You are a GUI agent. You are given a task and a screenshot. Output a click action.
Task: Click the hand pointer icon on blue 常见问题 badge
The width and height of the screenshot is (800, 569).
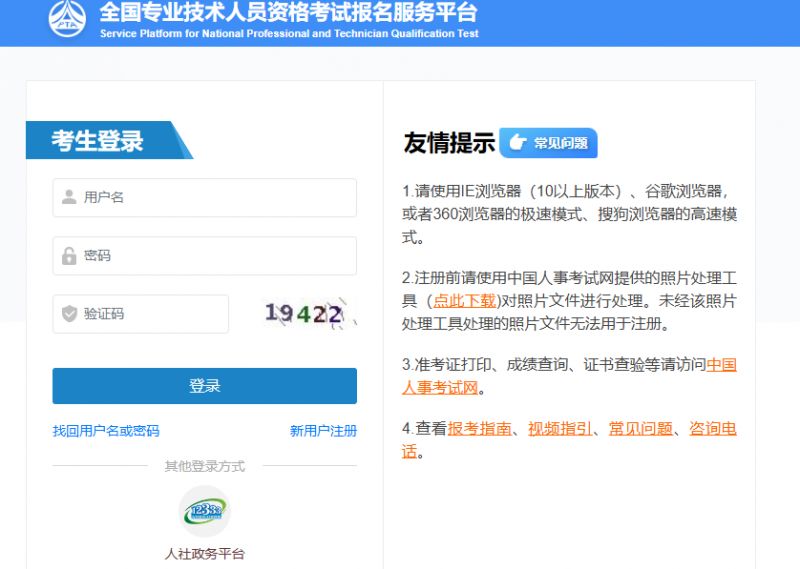point(517,143)
